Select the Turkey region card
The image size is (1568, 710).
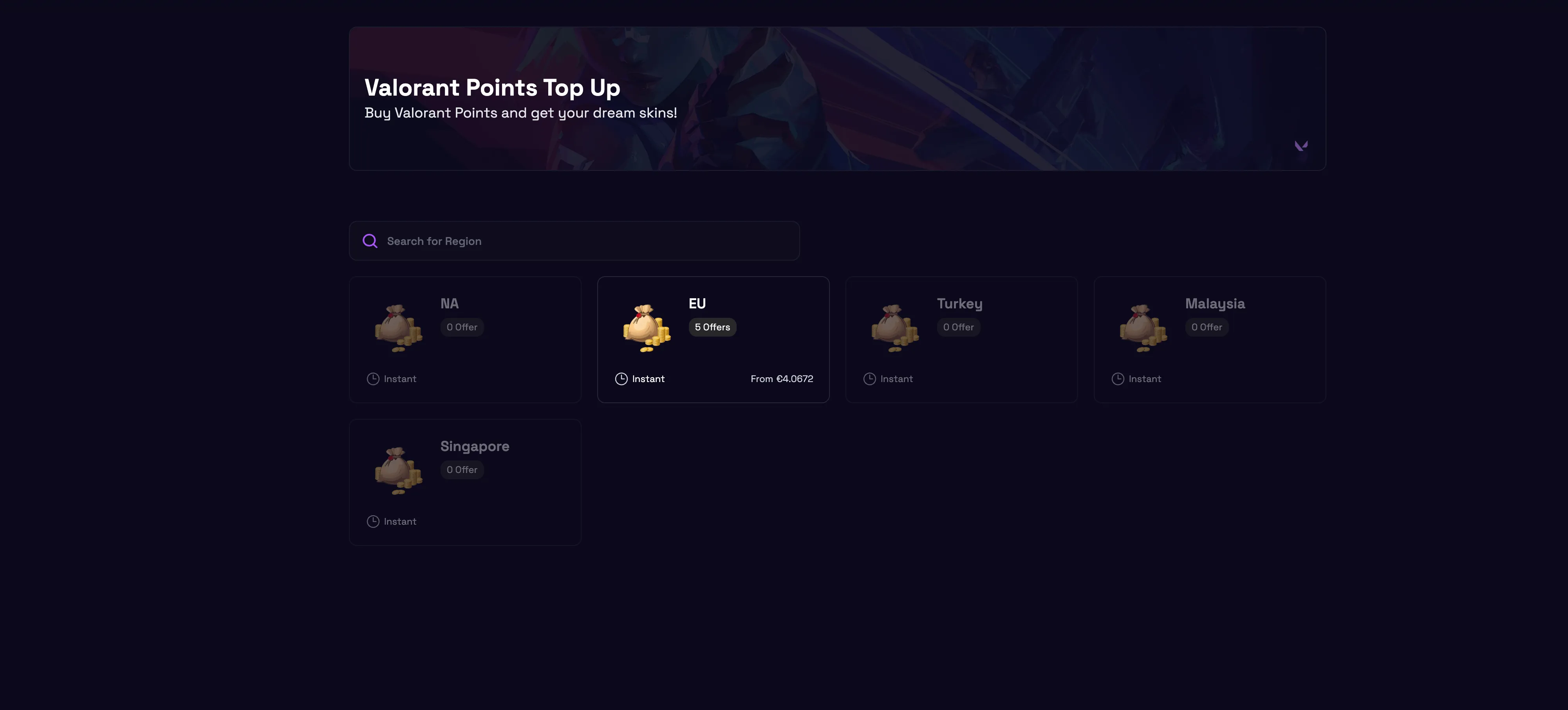click(x=961, y=339)
